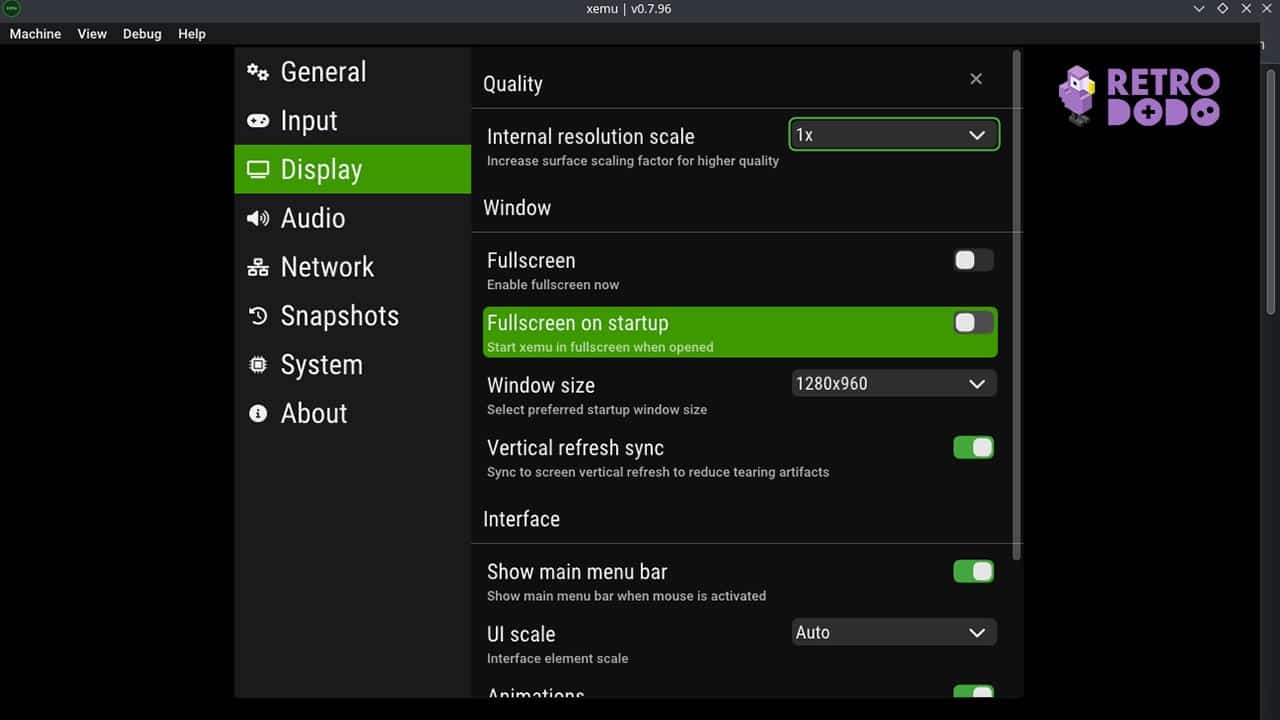Enable Fullscreen now
The image size is (1280, 720).
(x=971, y=259)
